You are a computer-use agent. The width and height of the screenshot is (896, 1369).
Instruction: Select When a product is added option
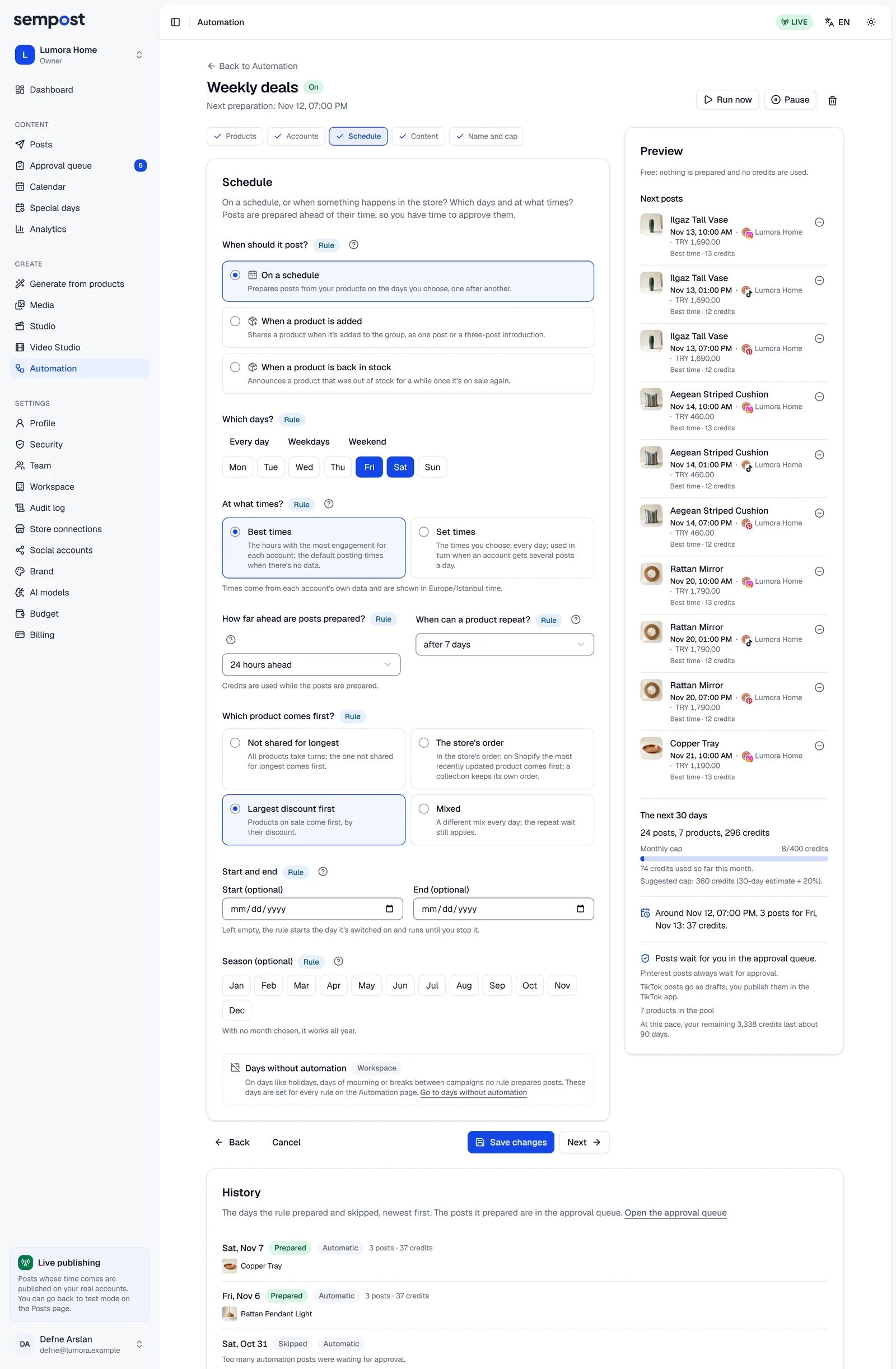[x=408, y=327]
